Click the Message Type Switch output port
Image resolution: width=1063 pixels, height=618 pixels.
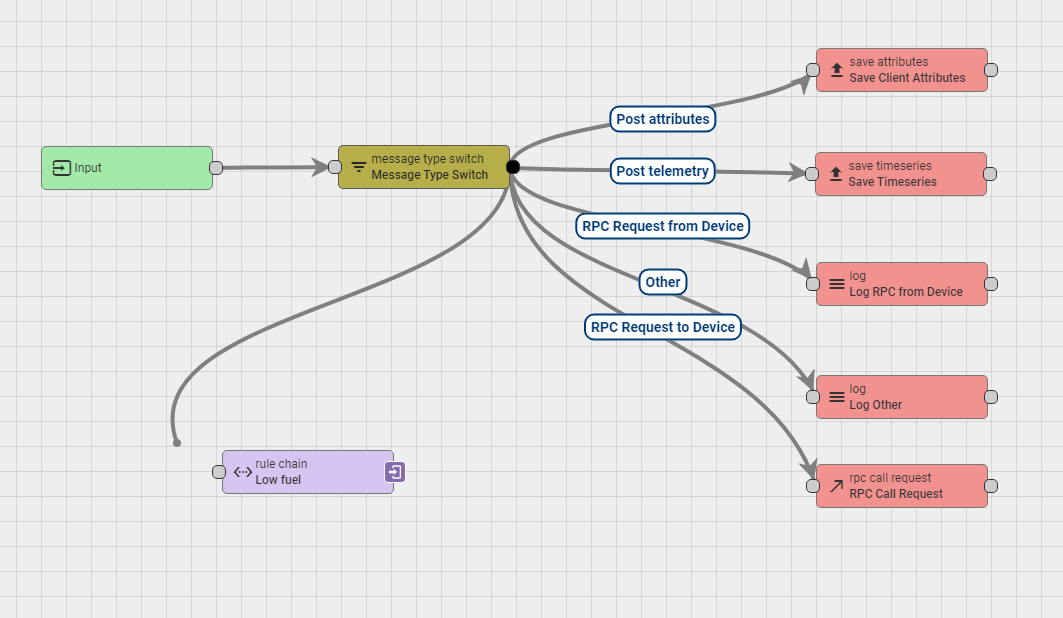point(513,167)
